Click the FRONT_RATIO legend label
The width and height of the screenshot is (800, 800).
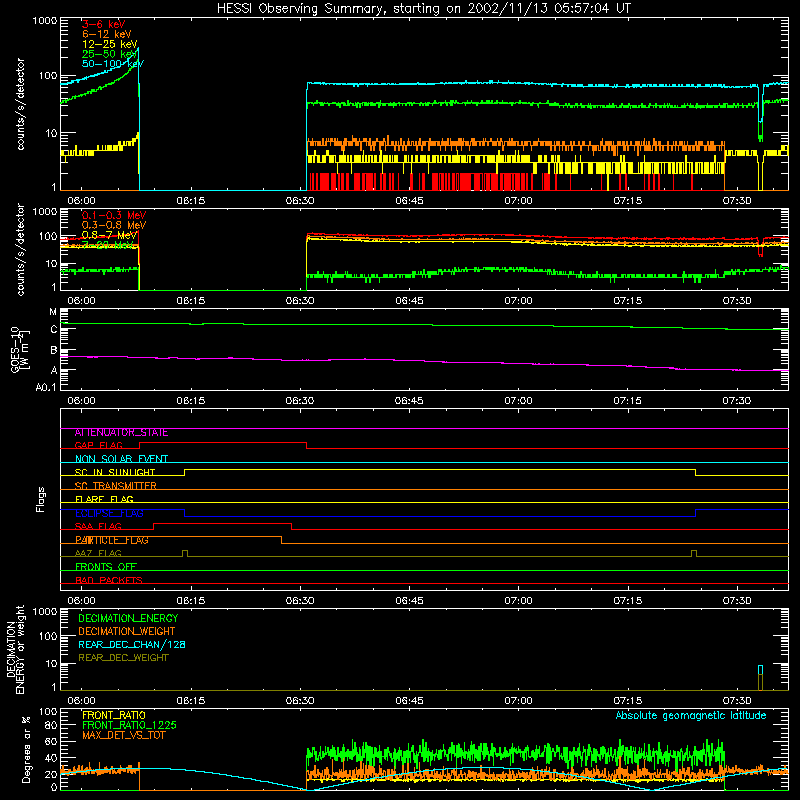tap(114, 715)
